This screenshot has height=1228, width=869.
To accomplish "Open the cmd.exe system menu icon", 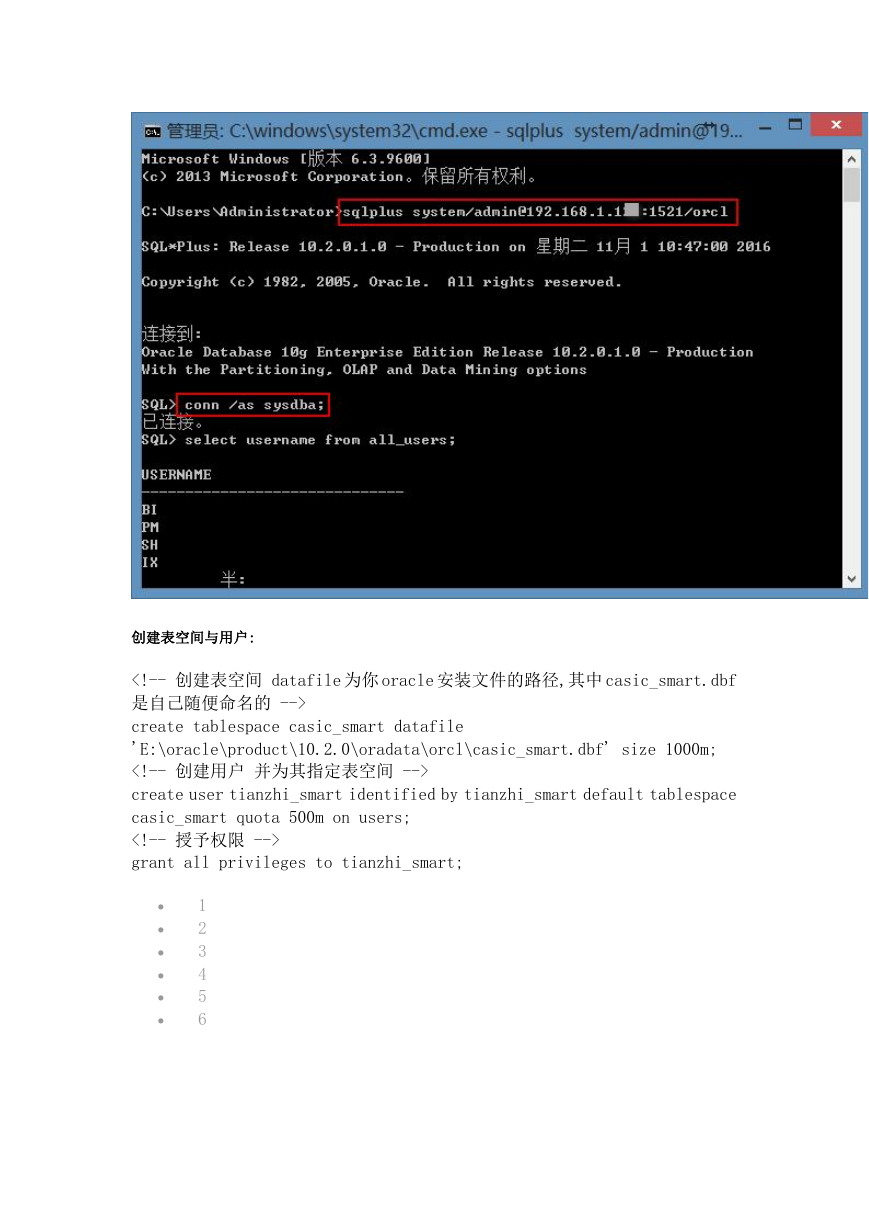I will pos(152,131).
